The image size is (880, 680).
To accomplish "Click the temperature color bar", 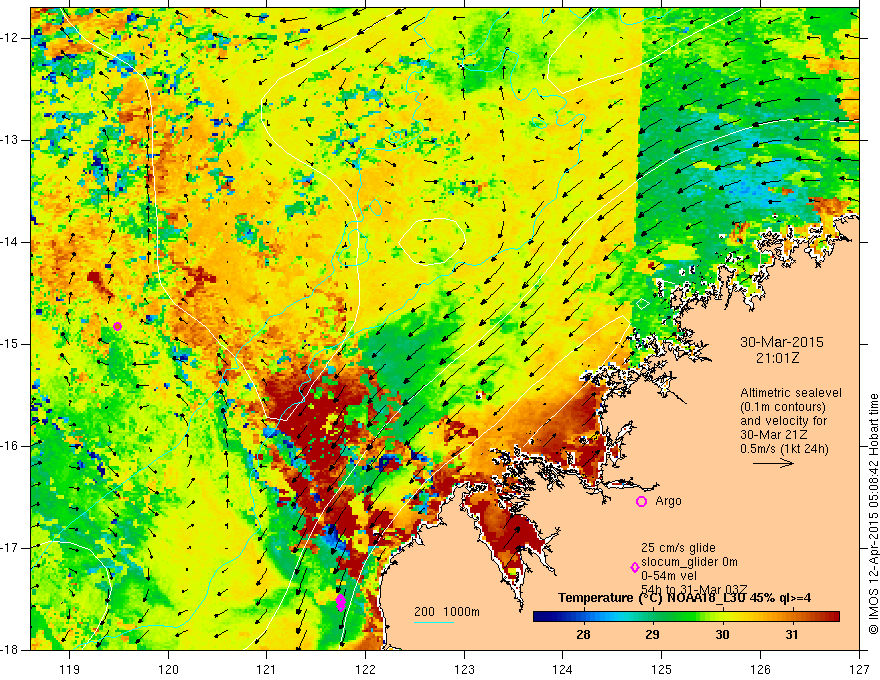I will [x=686, y=617].
